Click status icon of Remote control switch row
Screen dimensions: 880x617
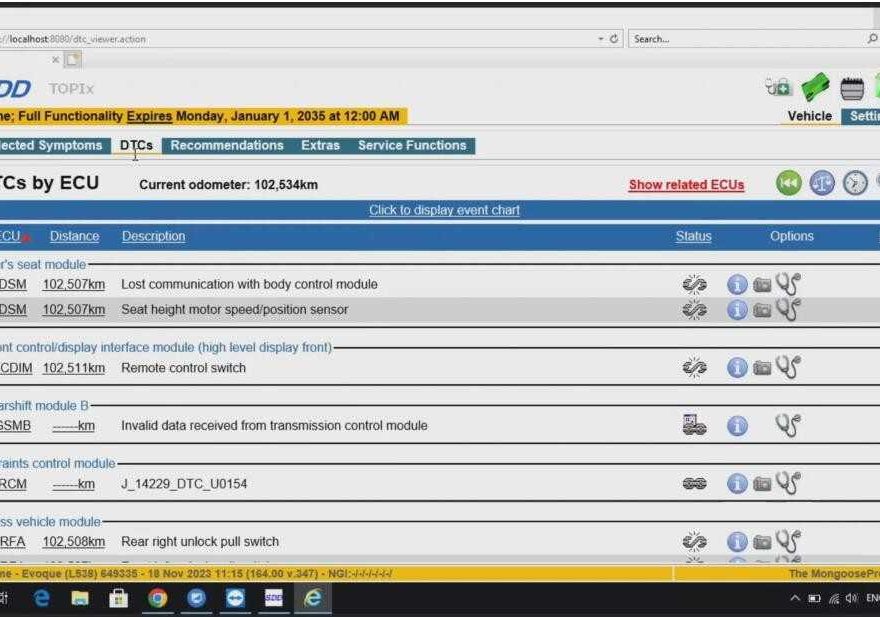[x=694, y=368]
